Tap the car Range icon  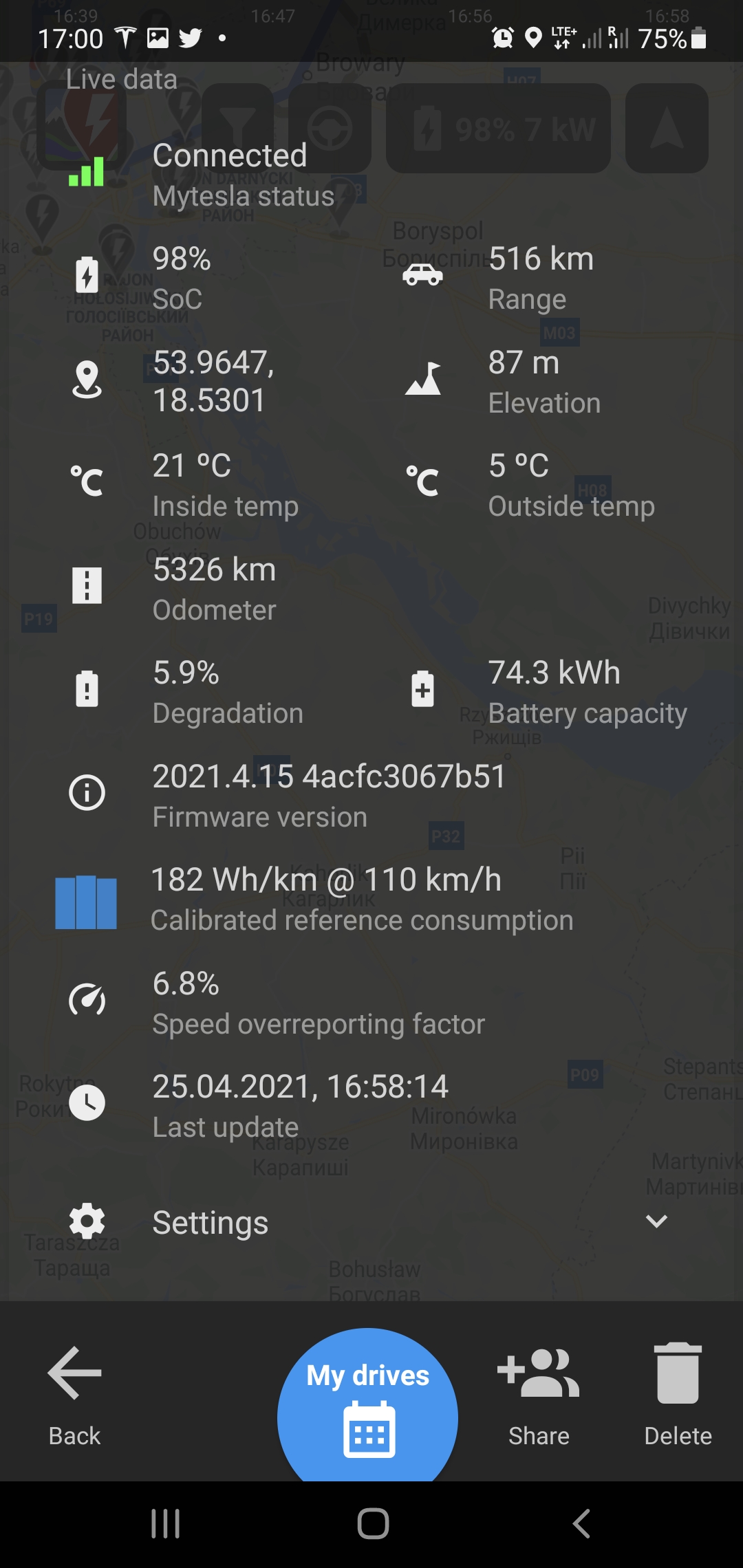422,275
